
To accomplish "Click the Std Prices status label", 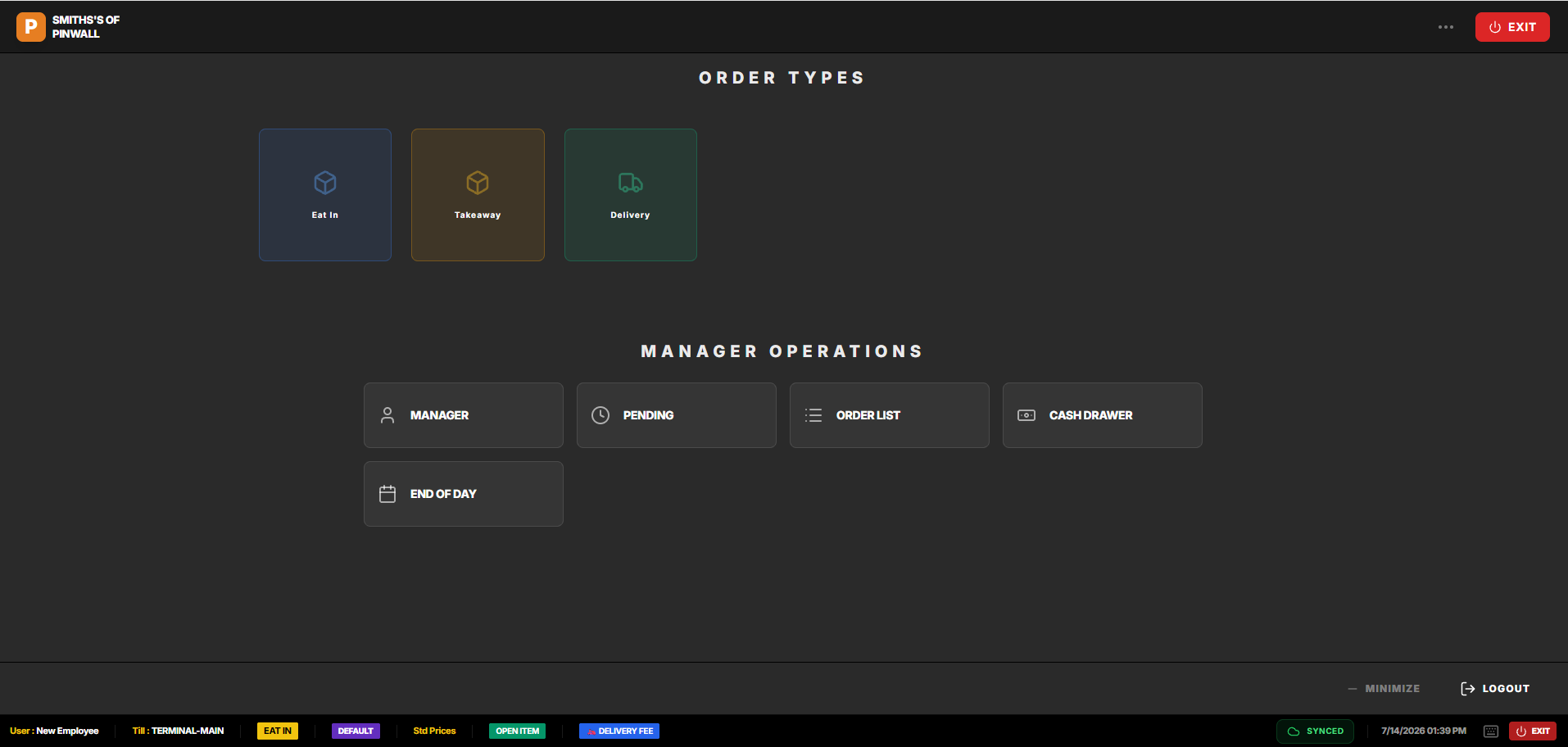I will pyautogui.click(x=434, y=731).
